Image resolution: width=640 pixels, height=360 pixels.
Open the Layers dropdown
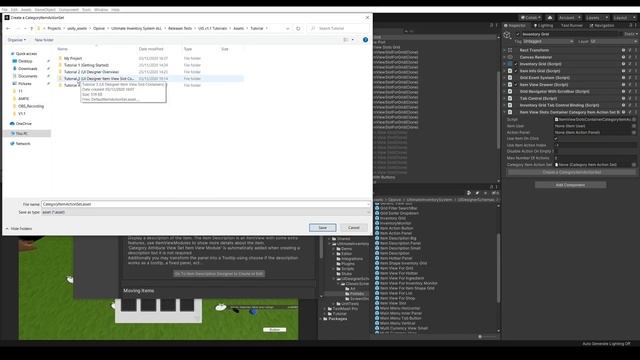[x=597, y=18]
